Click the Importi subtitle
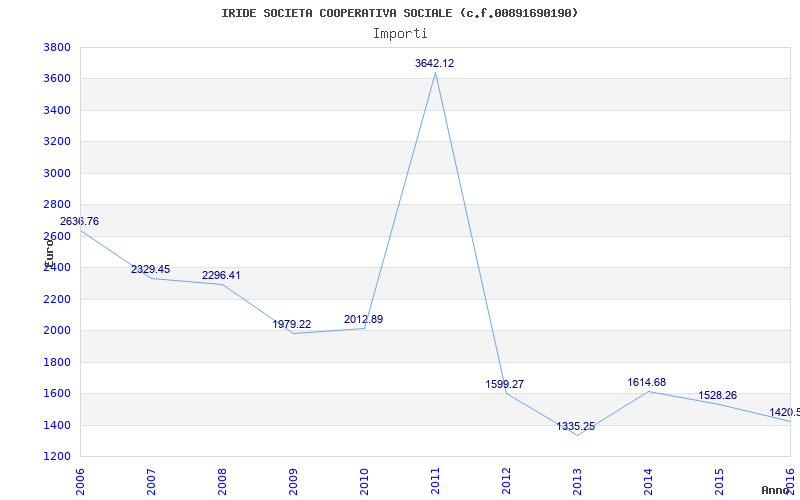This screenshot has height=500, width=800. coord(400,34)
